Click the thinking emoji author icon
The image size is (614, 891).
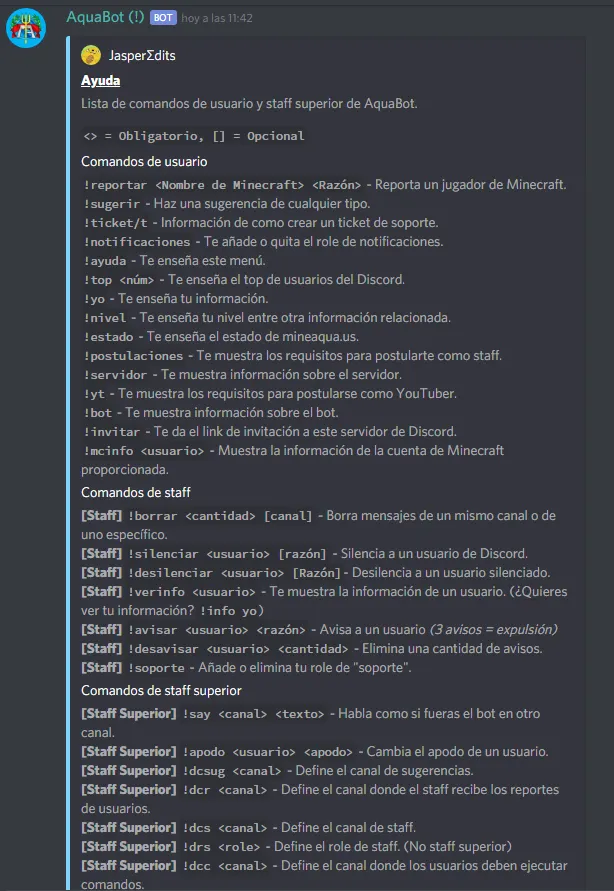[91, 55]
